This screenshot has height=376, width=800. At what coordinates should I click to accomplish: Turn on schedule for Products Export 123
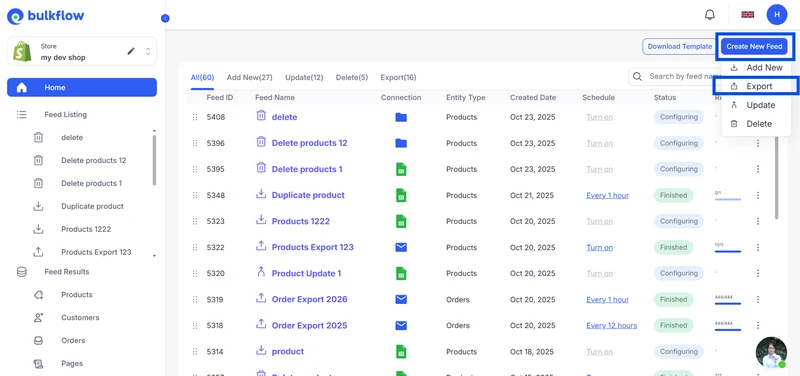point(599,247)
